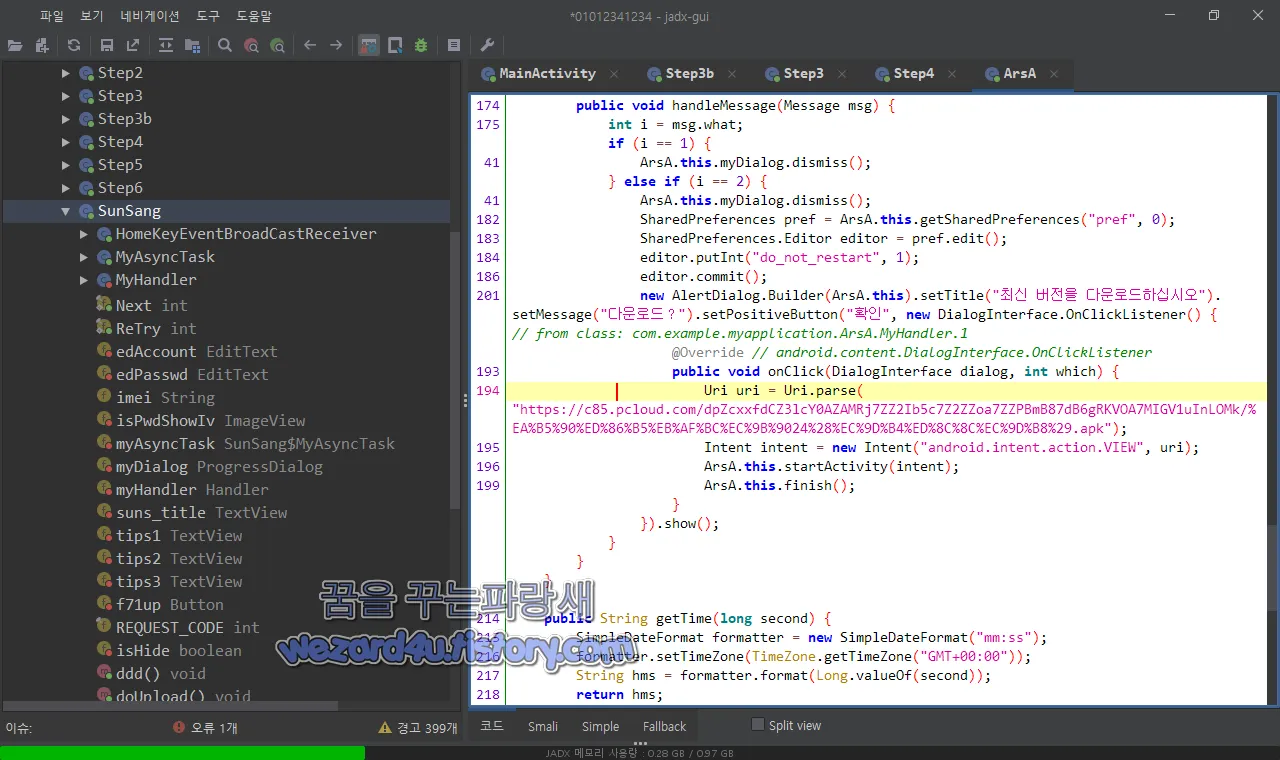Viewport: 1280px width, 760px height.
Task: Click the class tree vertical scrollbar
Action: (x=456, y=370)
